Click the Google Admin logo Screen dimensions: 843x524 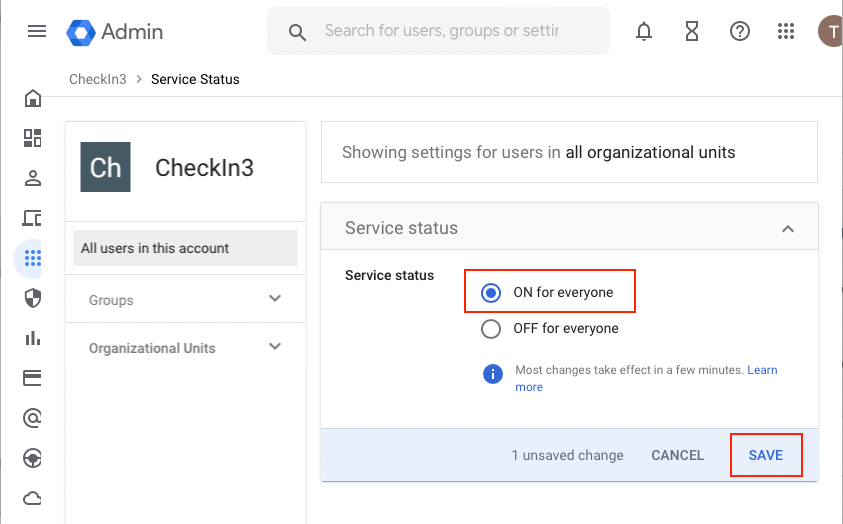[x=115, y=32]
